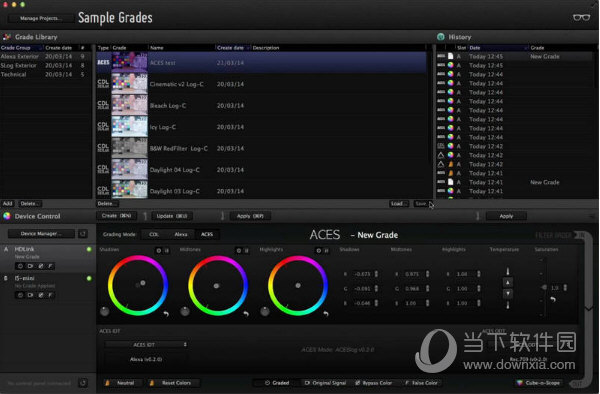Step Shadows B value

[x=376, y=303]
